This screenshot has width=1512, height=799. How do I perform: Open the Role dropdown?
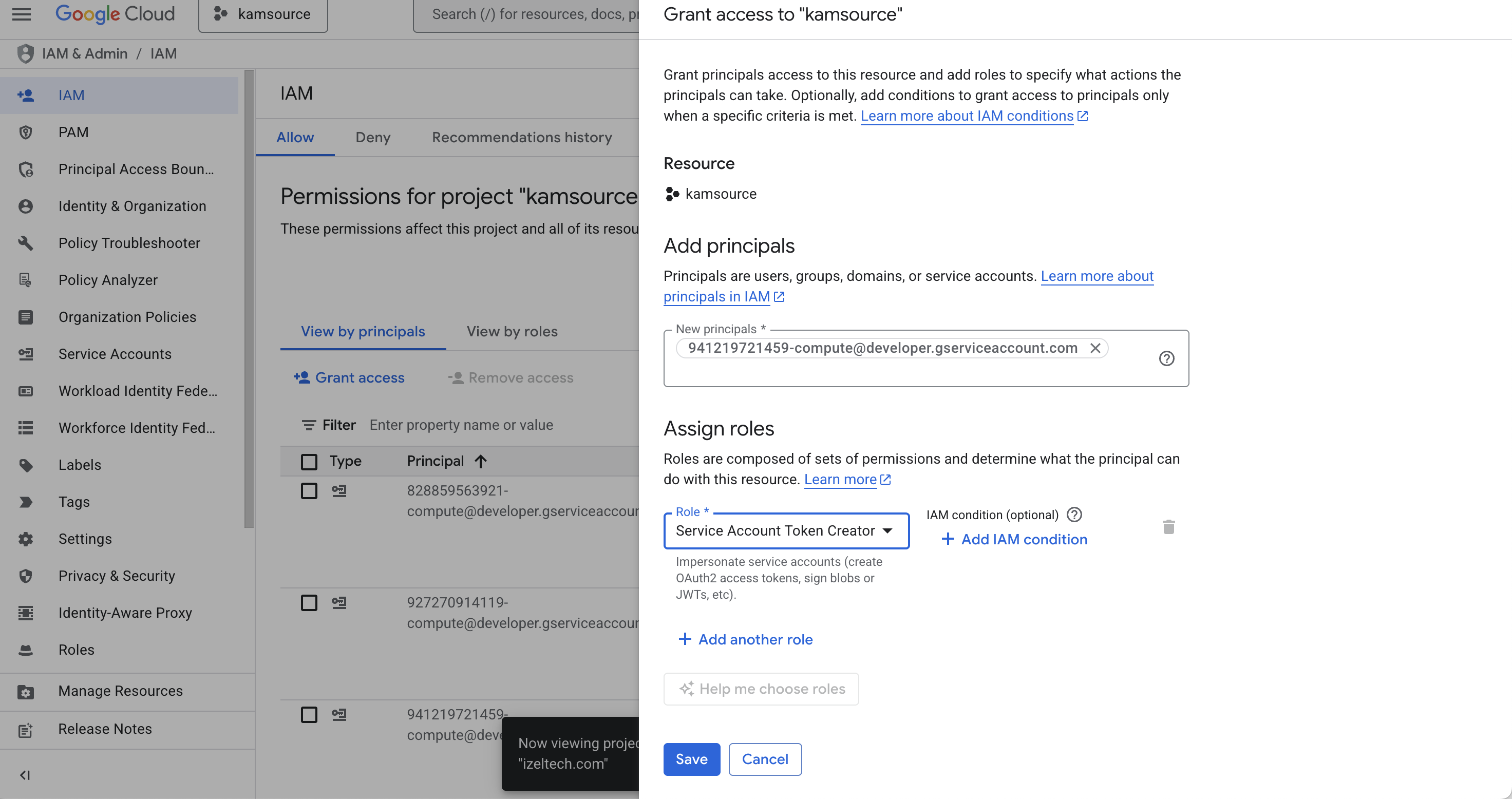tap(786, 530)
